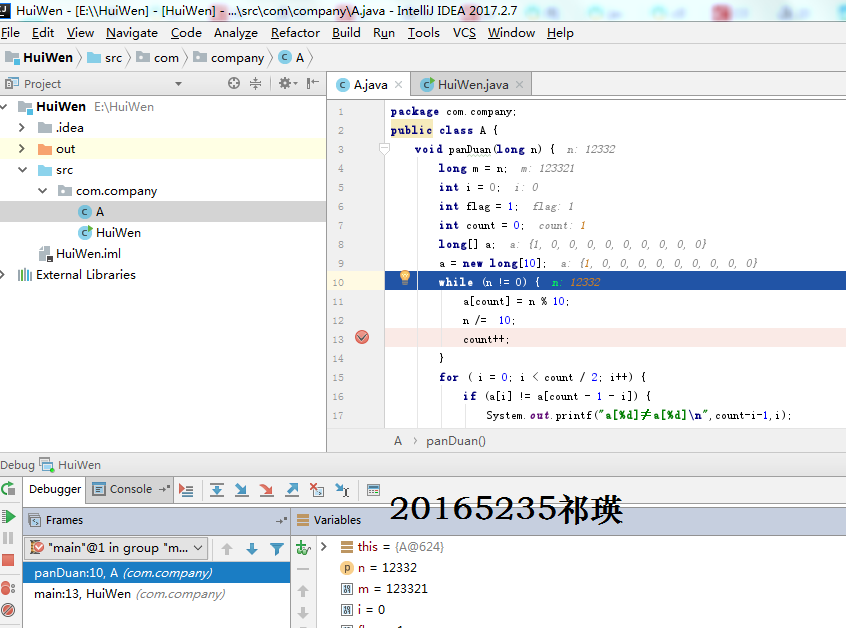Select frame panDuan:10, A
Screen dimensions: 846x628
(156, 573)
